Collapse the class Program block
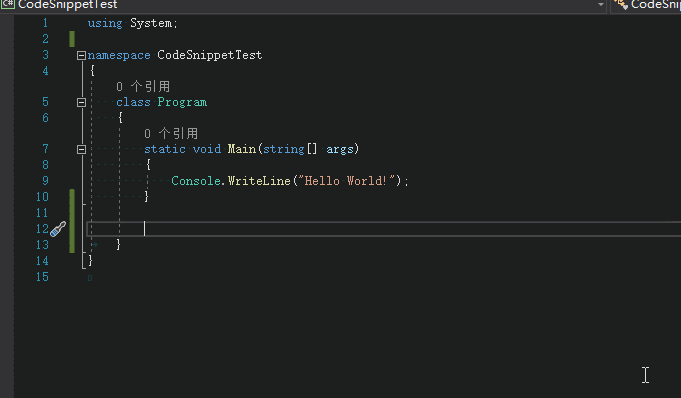This screenshot has width=681, height=398. pyautogui.click(x=81, y=103)
